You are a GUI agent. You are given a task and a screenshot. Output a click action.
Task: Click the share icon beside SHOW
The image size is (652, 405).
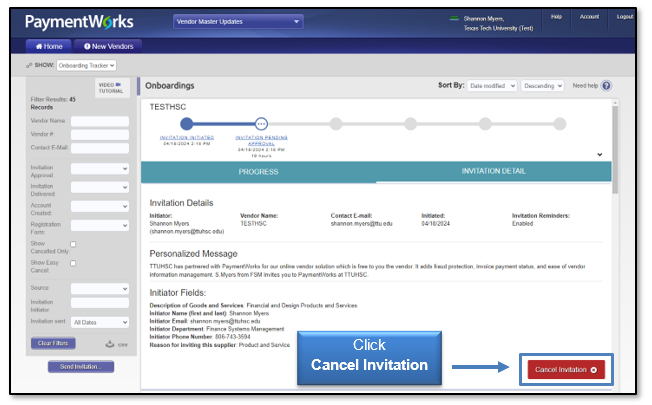29,65
